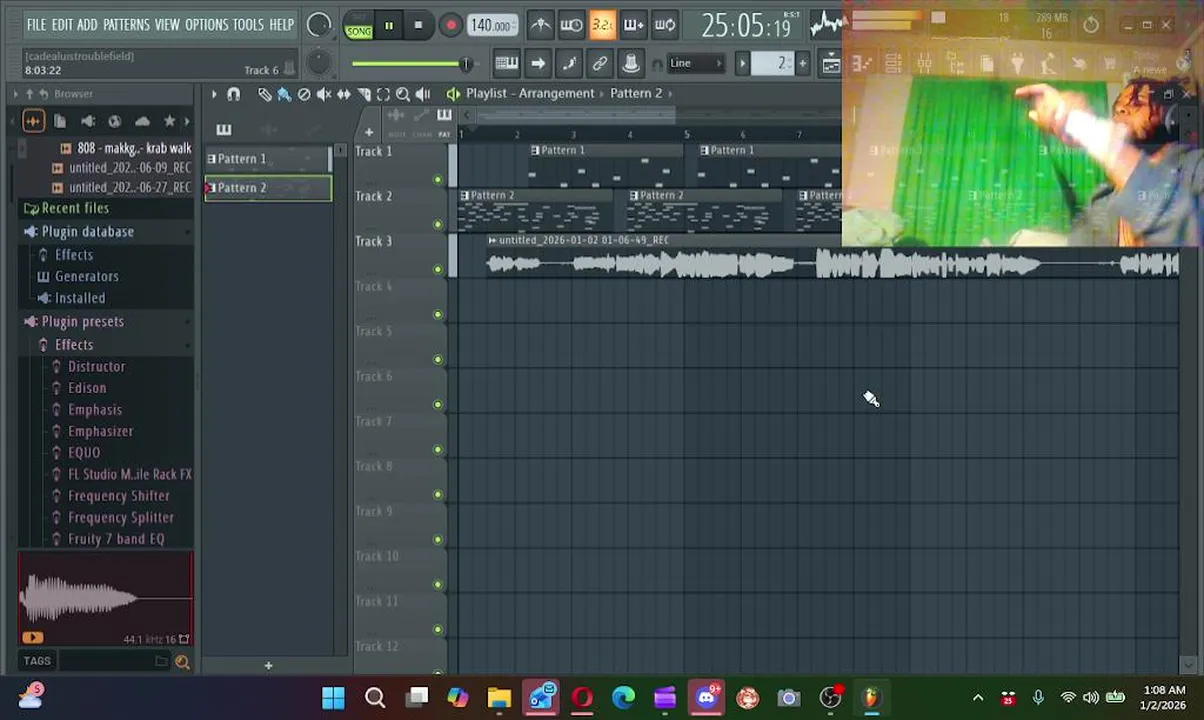Arm the record button
Image resolution: width=1204 pixels, height=720 pixels.
coord(450,25)
